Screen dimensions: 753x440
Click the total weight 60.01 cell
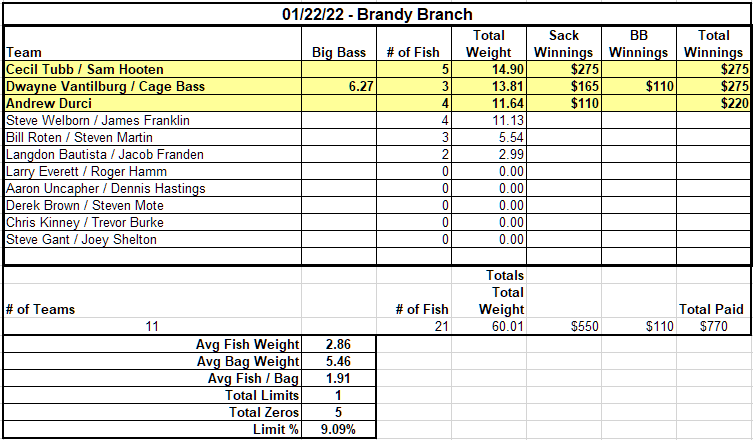[489, 326]
